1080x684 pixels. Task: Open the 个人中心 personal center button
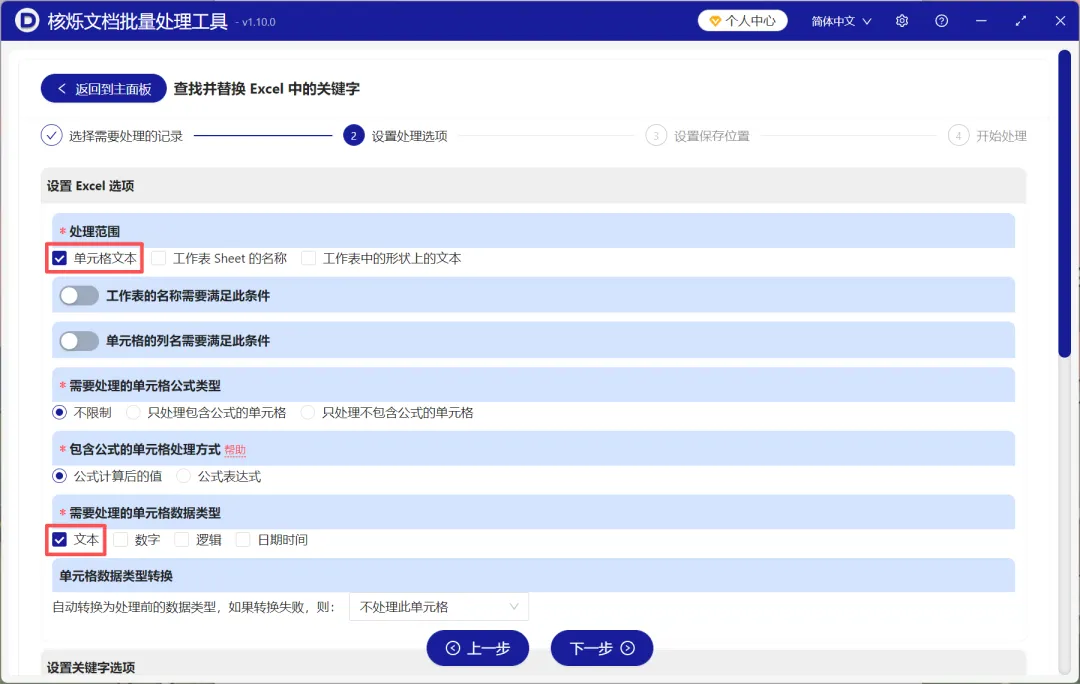pyautogui.click(x=742, y=21)
